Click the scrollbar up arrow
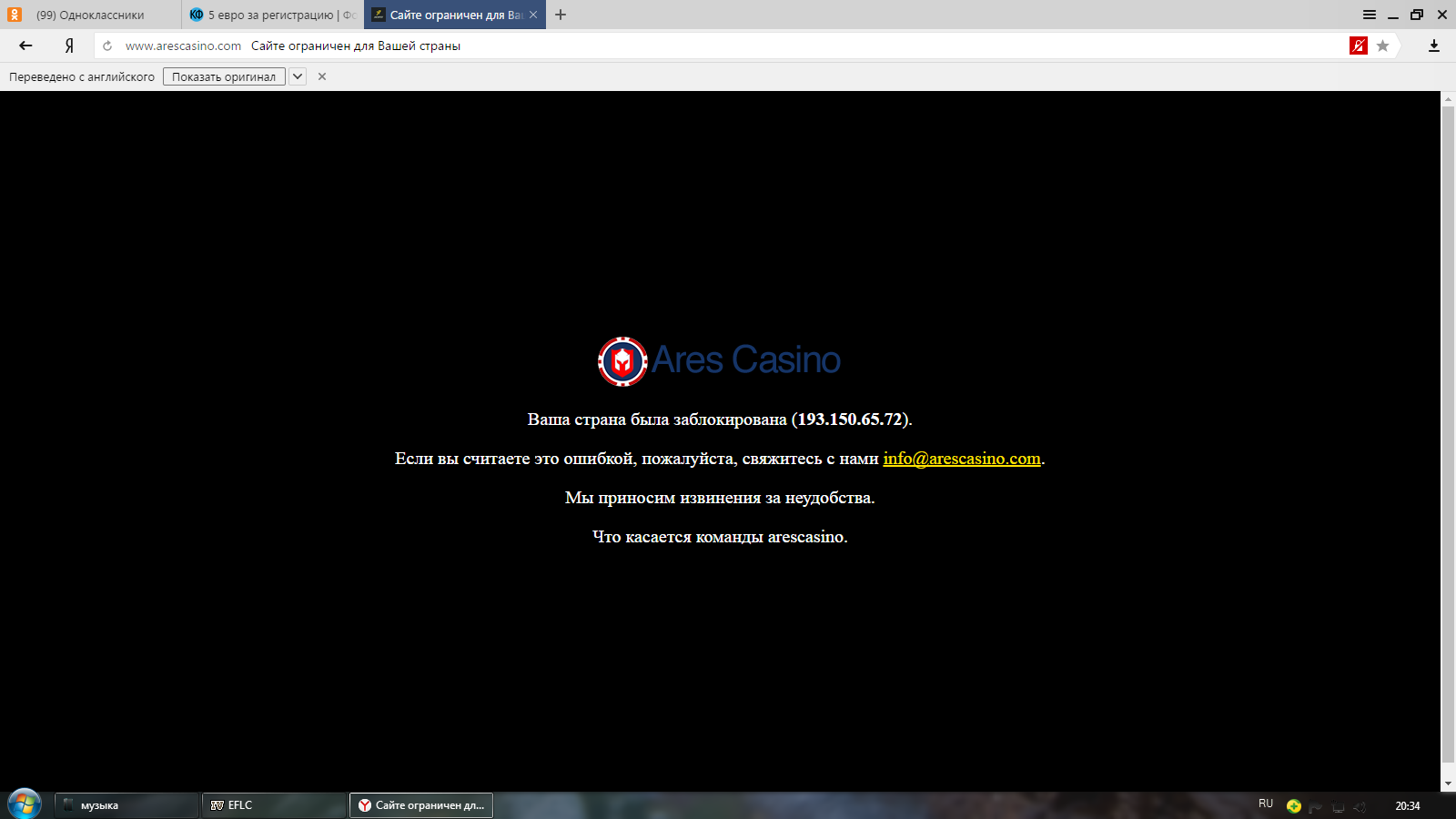 [x=1448, y=98]
